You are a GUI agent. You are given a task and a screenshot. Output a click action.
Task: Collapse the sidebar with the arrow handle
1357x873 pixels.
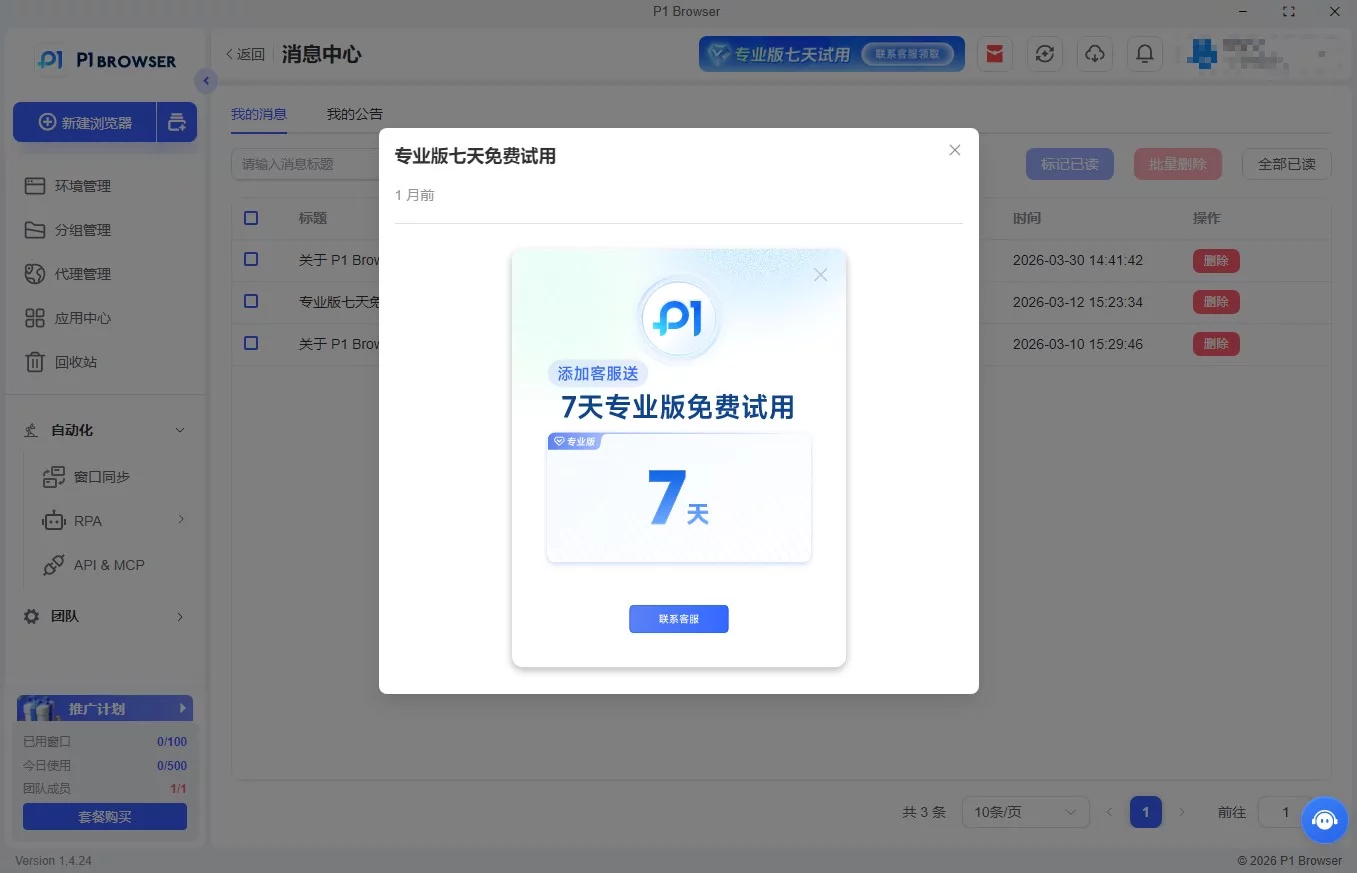point(206,81)
